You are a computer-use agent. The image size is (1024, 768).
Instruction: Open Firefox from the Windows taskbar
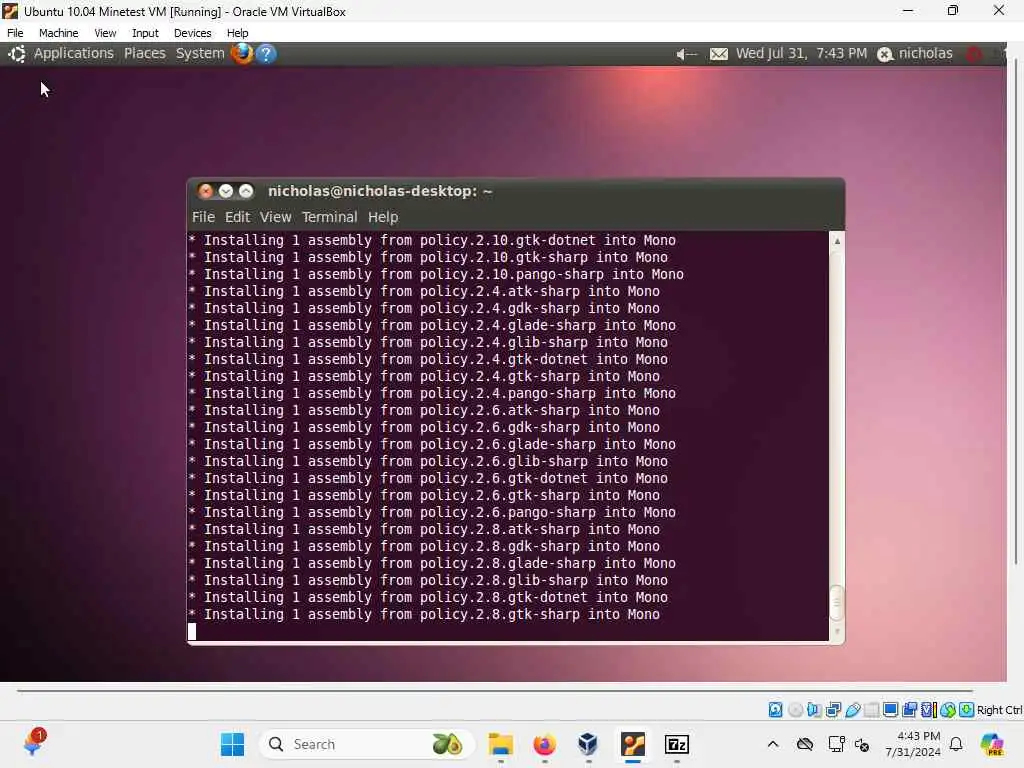(x=545, y=744)
